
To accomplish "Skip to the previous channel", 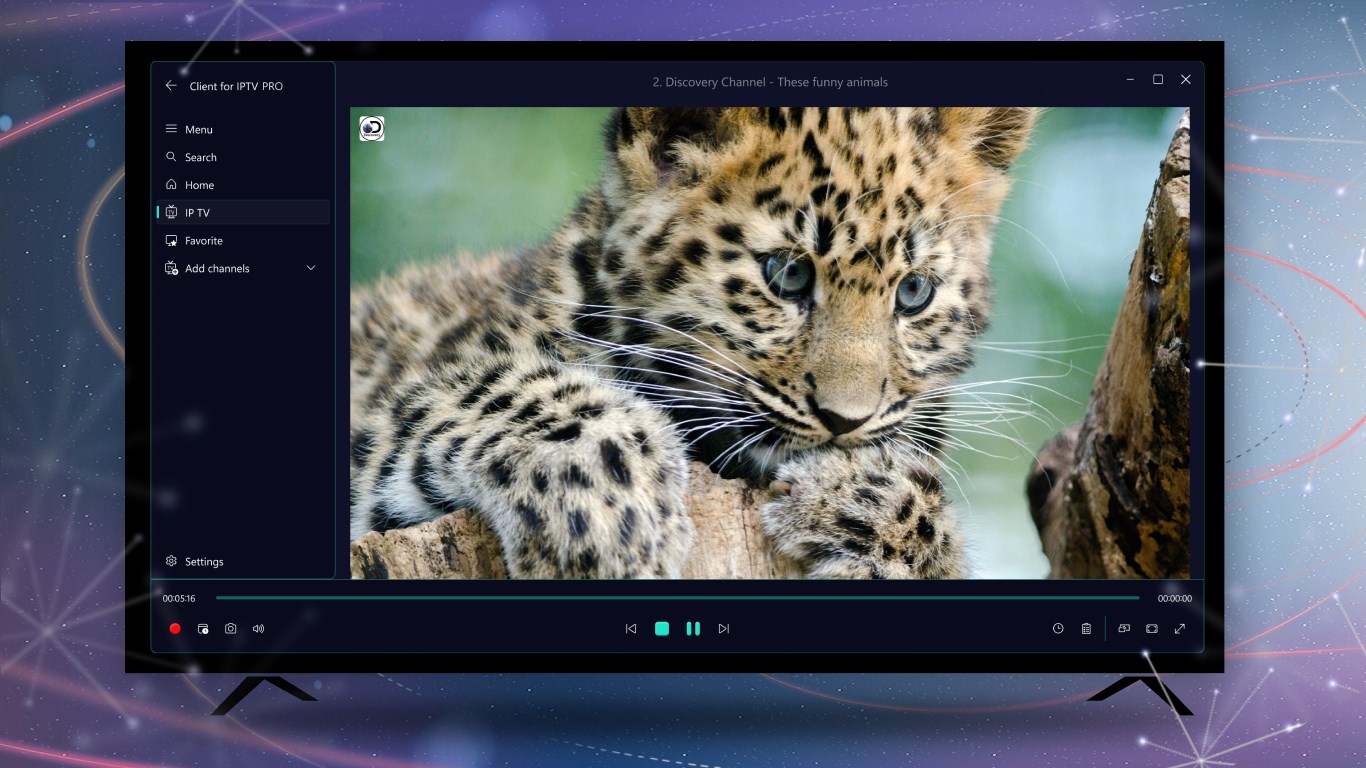I will click(x=631, y=629).
